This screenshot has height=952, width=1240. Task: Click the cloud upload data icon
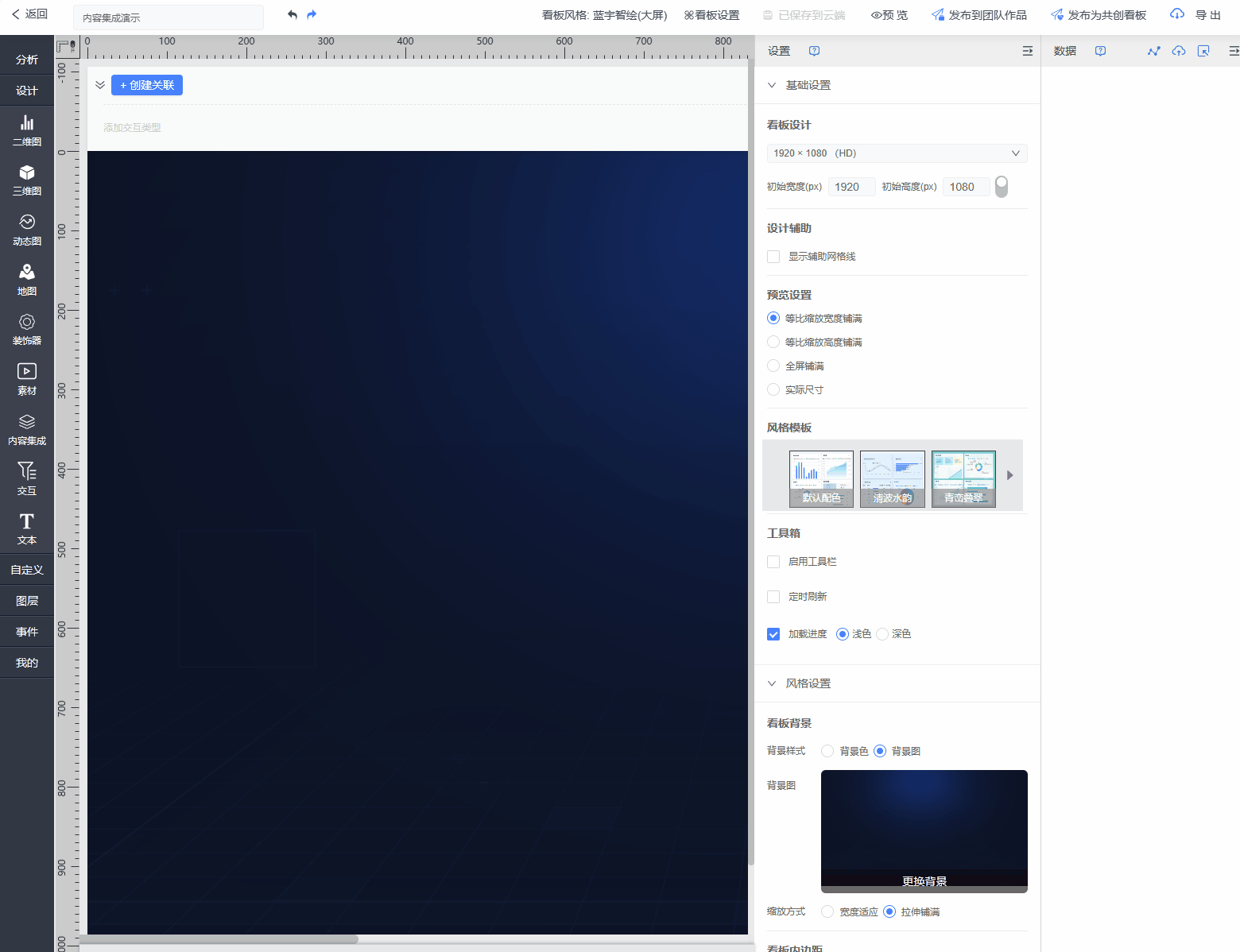[x=1179, y=51]
